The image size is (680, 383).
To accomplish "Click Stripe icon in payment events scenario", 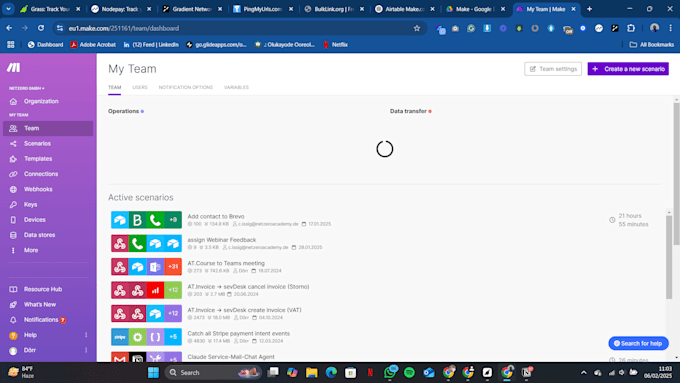I will point(120,337).
